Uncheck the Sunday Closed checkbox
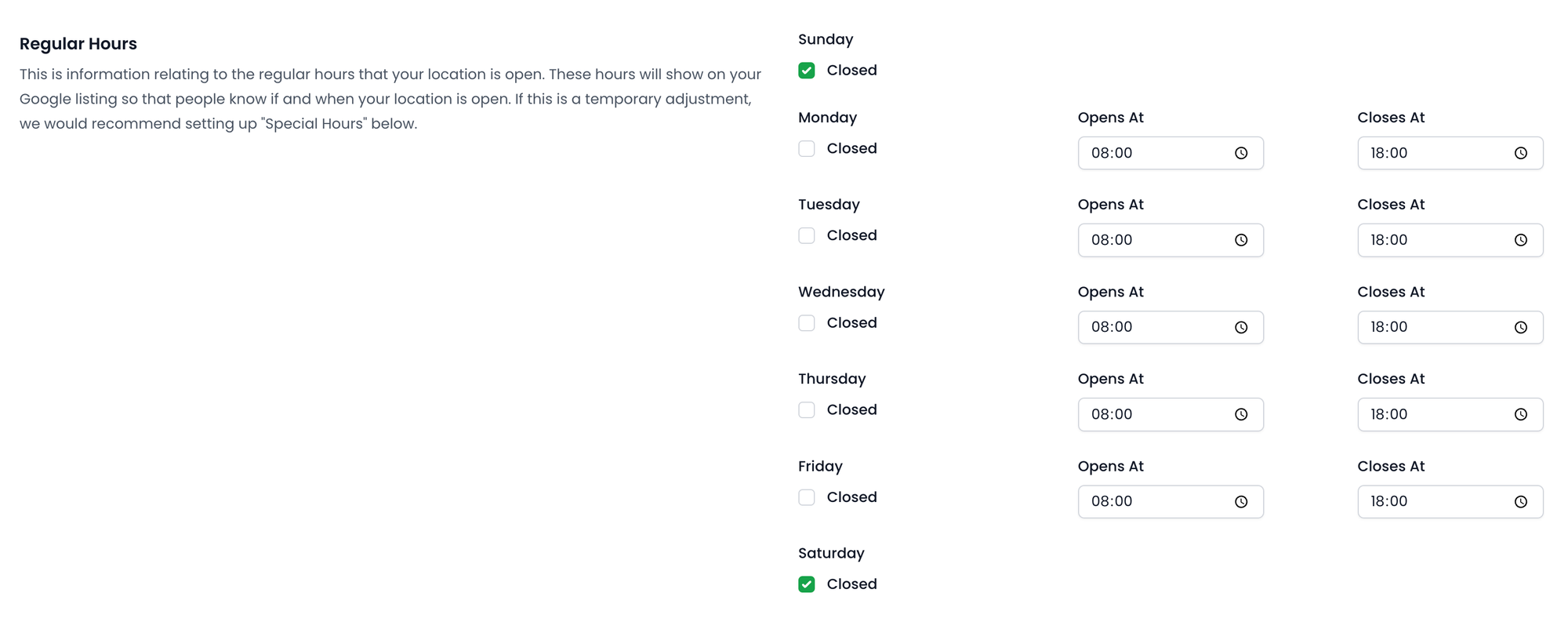The height and width of the screenshot is (644, 1568). coord(807,71)
